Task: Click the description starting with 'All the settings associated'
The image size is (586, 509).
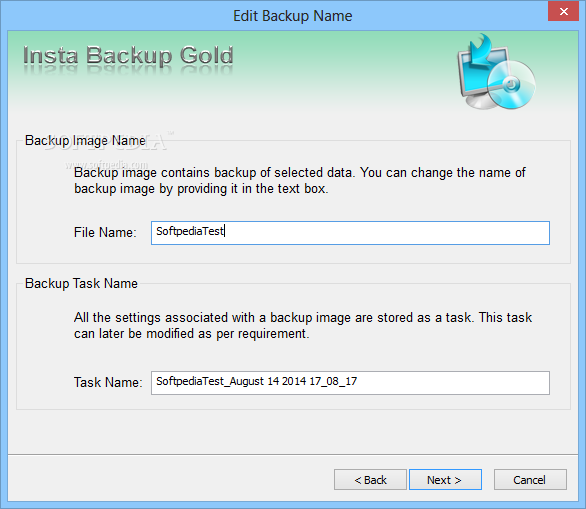Action: (x=303, y=326)
